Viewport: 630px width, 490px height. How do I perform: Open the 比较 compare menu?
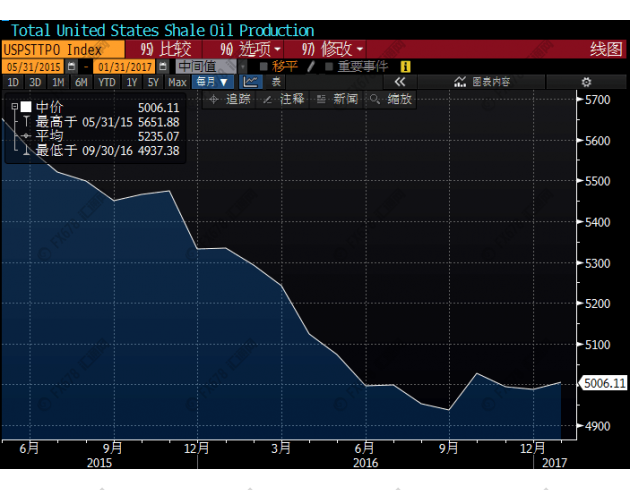tap(165, 48)
